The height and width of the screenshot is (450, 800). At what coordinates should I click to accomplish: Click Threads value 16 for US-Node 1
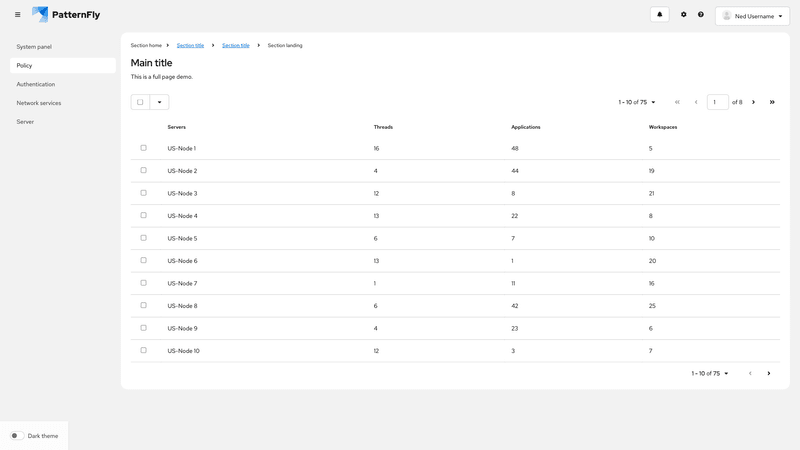pos(376,148)
